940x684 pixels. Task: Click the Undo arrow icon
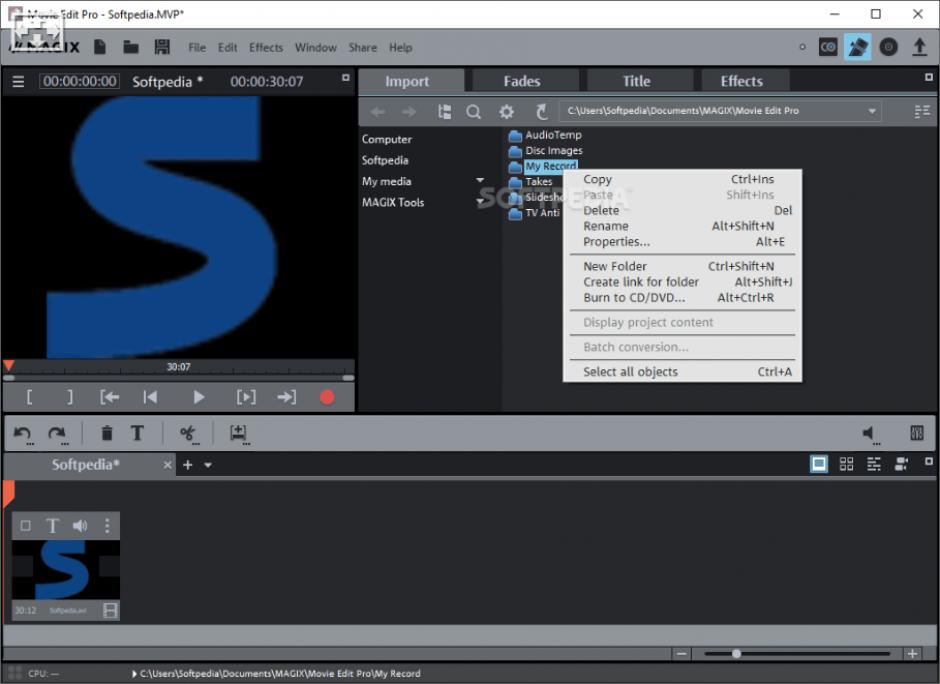(x=22, y=433)
